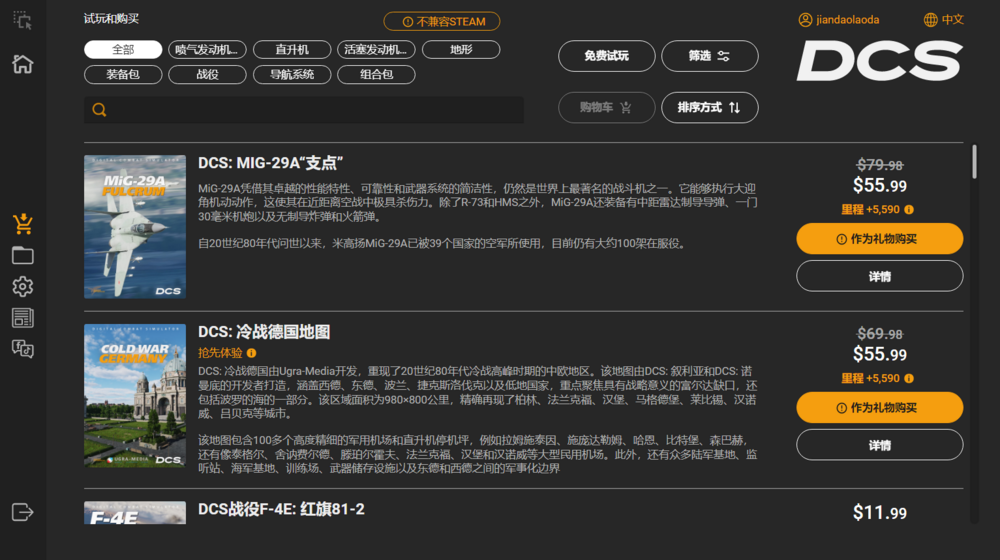Viewport: 1000px width, 560px height.
Task: Click the $69.98 original price of 冷战德国地图
Action: tap(879, 334)
